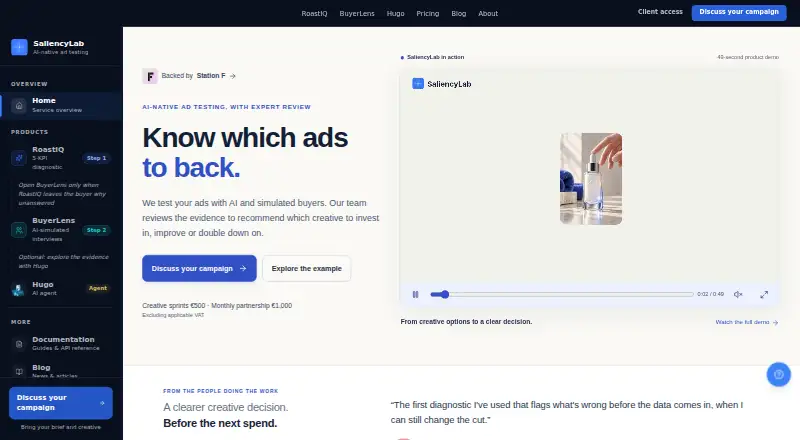Click the Agent badge on Hugo
The width and height of the screenshot is (800, 440).
tap(98, 288)
